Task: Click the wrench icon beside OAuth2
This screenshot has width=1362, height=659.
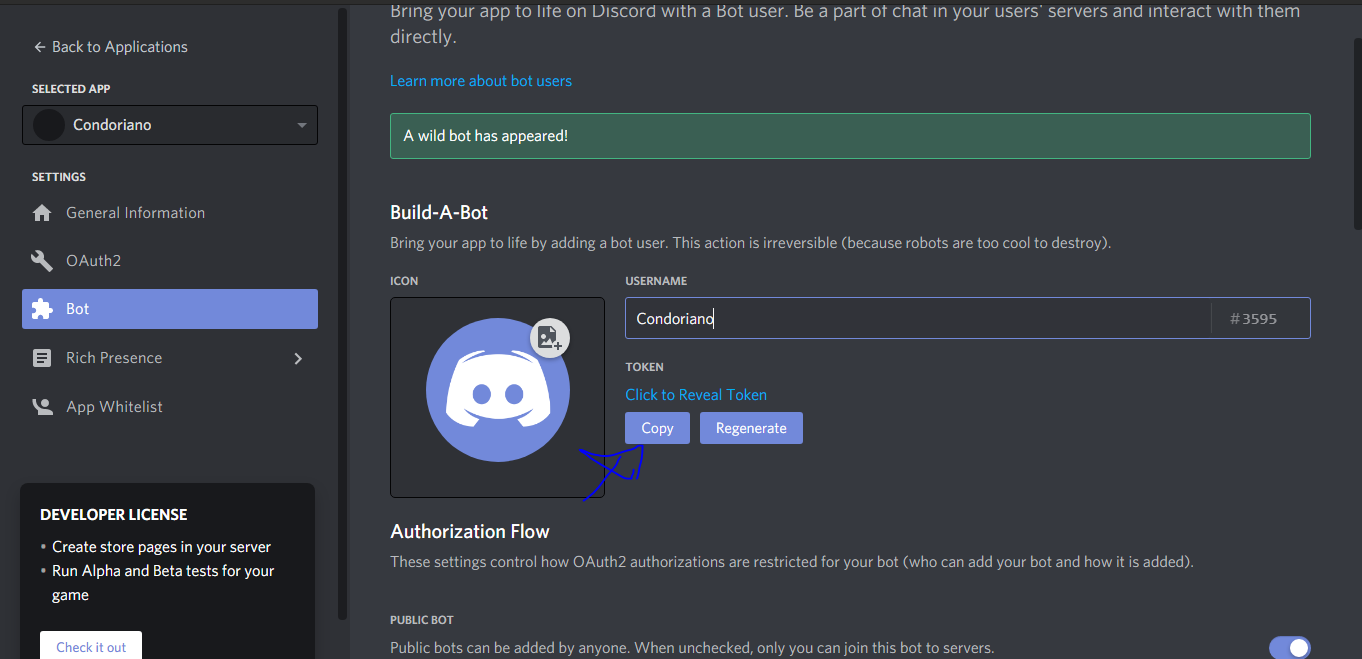Action: tap(42, 261)
